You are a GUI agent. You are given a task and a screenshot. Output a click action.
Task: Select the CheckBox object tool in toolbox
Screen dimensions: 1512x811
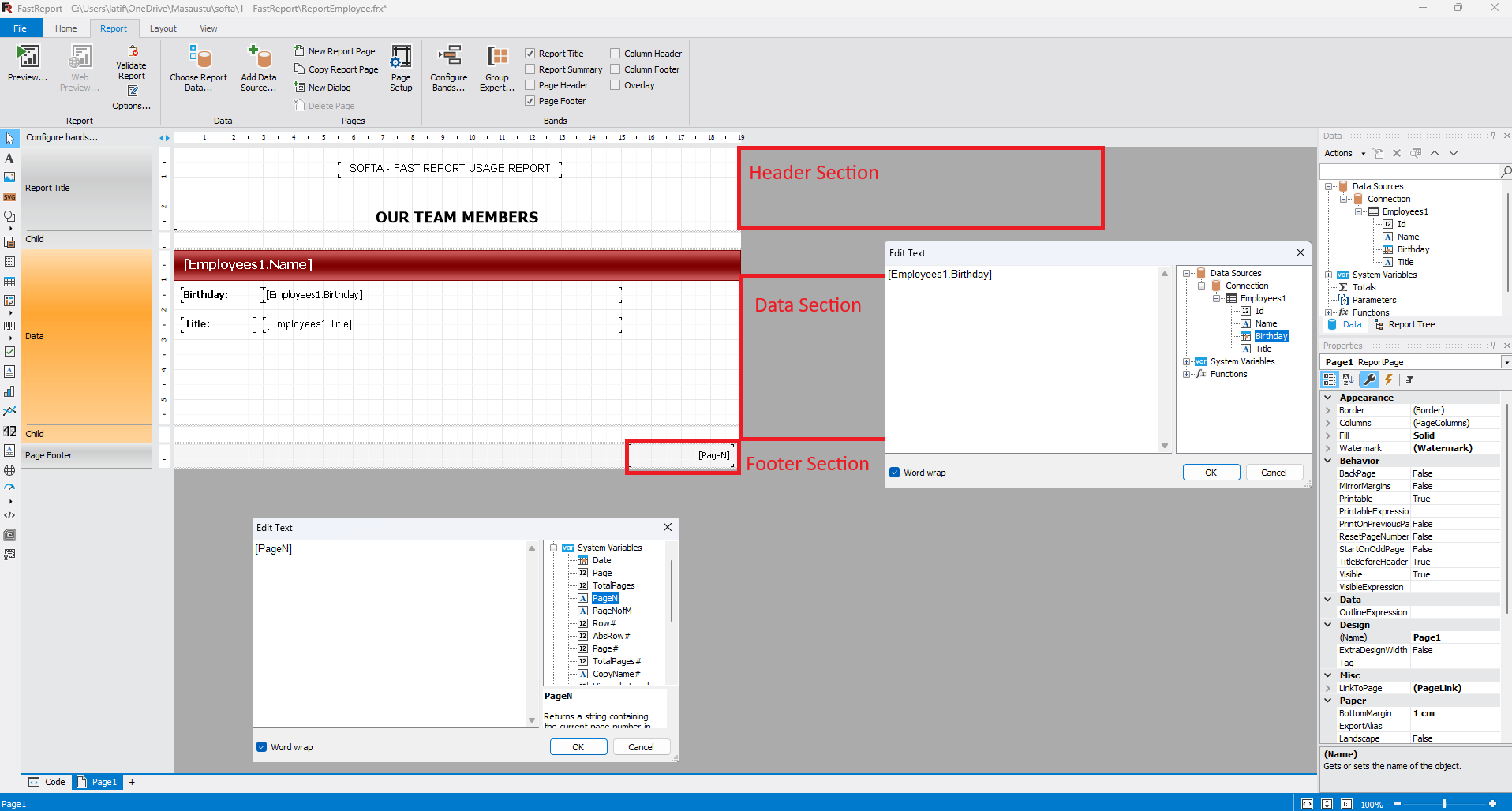[9, 352]
